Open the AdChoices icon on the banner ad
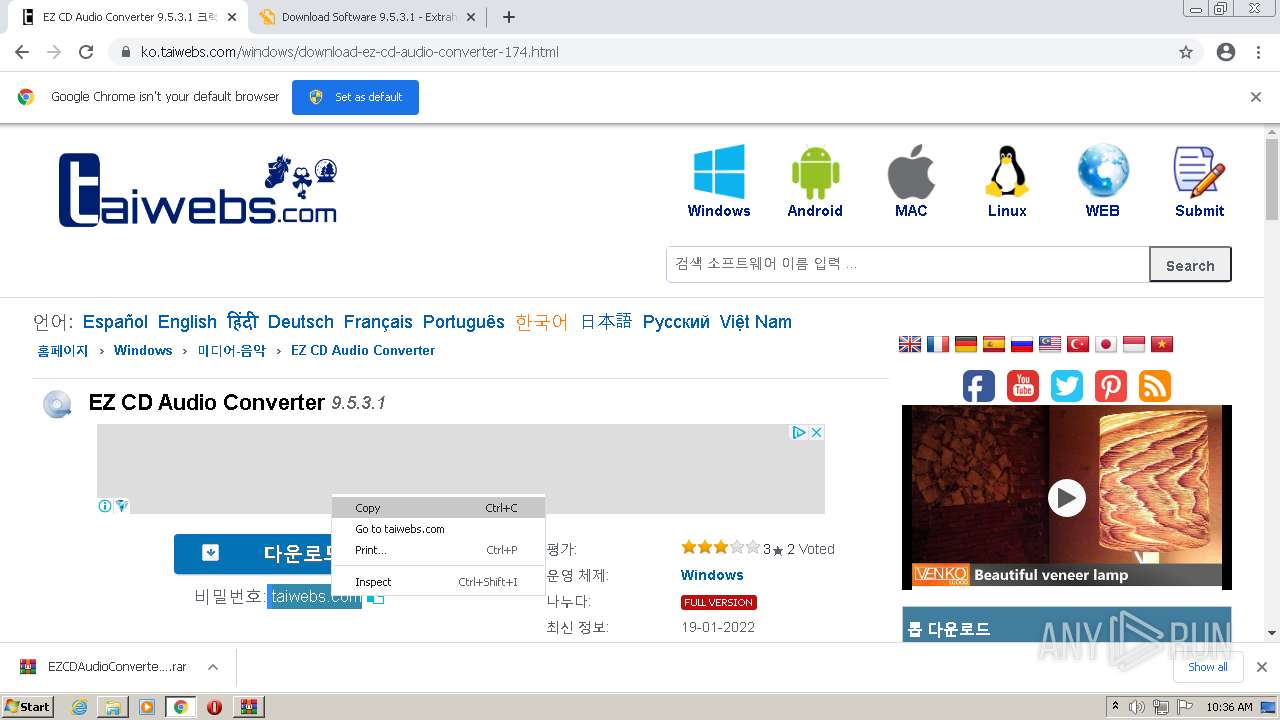Viewport: 1280px width, 720px height. 799,432
